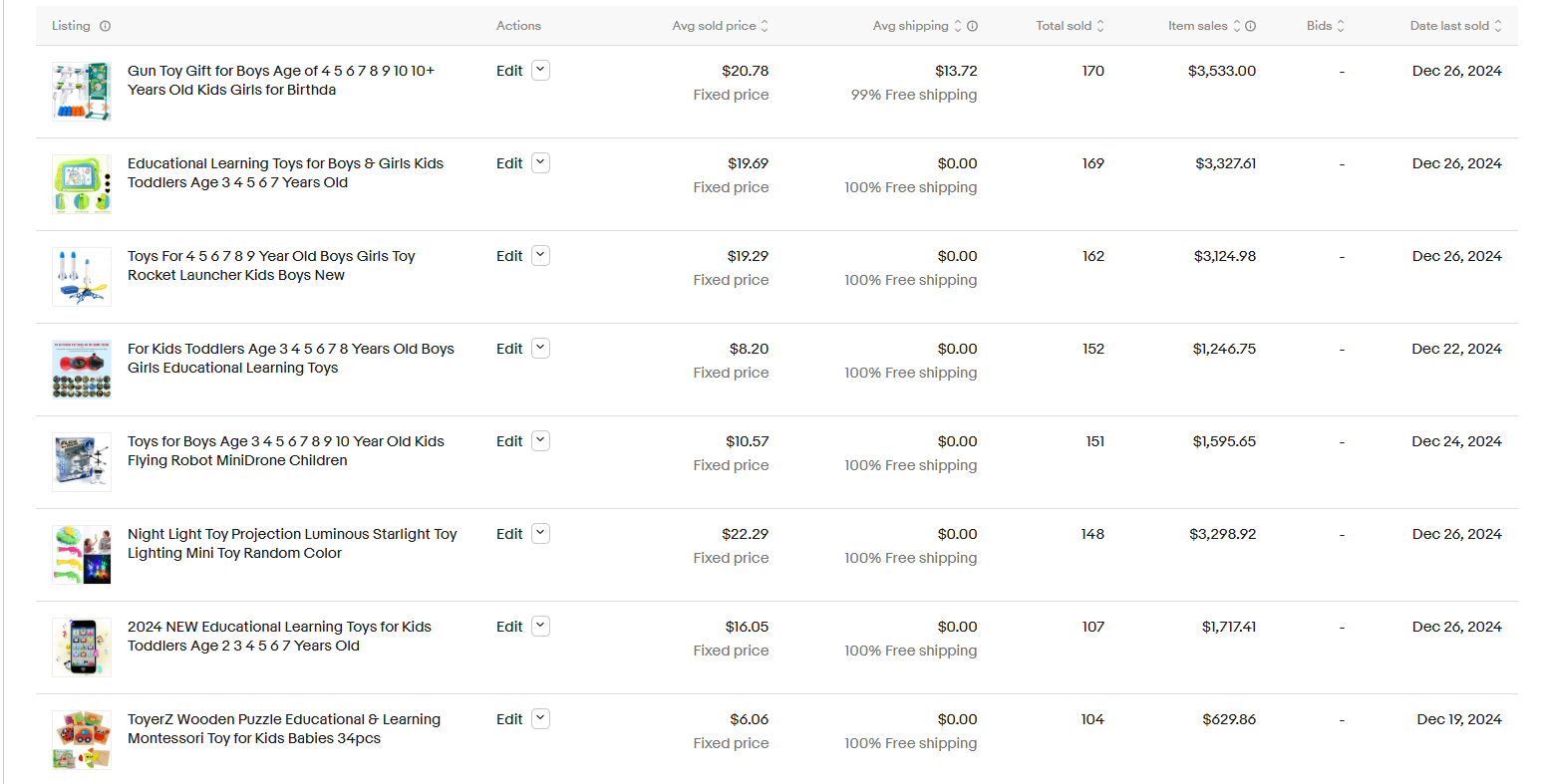
Task: Open actions dropdown for ToyerZ Wooden Puzzle
Action: click(540, 719)
